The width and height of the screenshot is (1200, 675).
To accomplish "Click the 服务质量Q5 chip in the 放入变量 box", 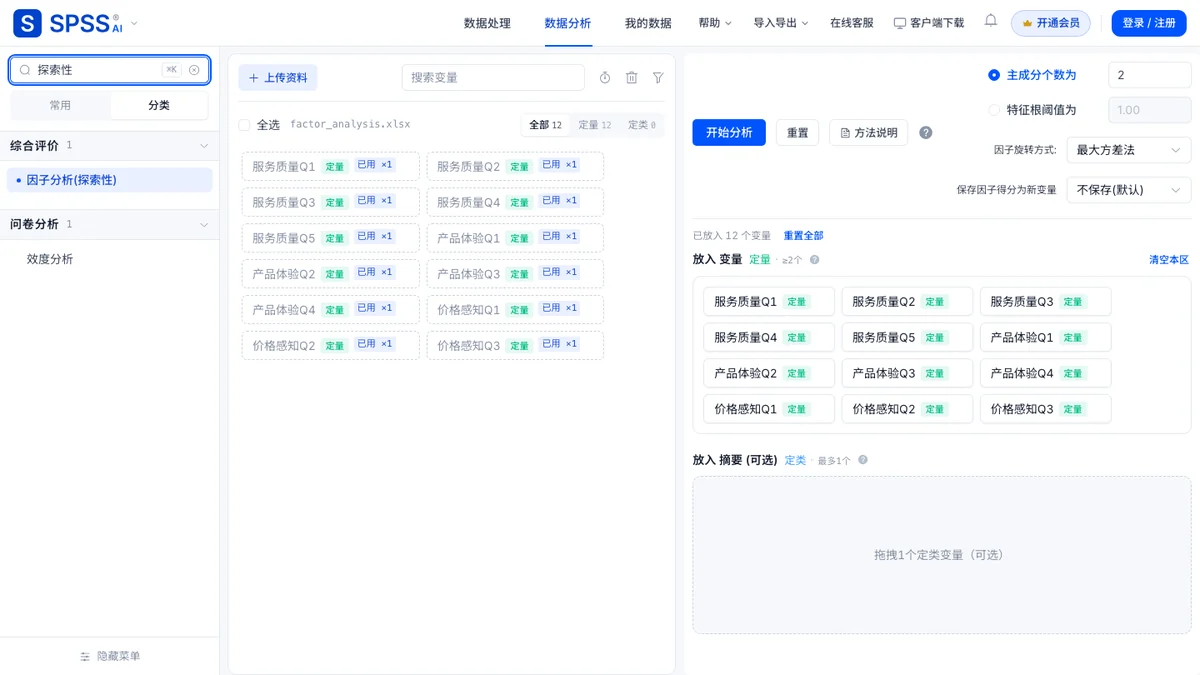I will point(907,337).
